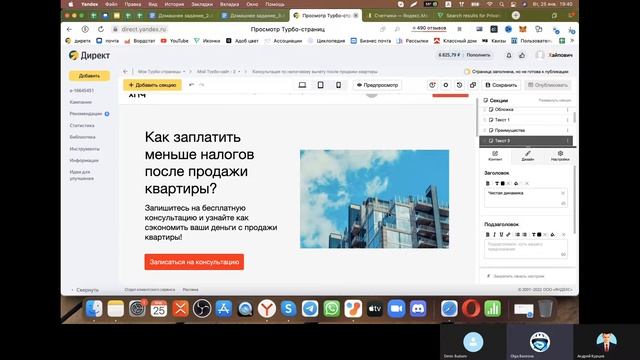
Task: Expand Мой Турбо-сайт breadcrumb dropdown
Action: pos(239,71)
